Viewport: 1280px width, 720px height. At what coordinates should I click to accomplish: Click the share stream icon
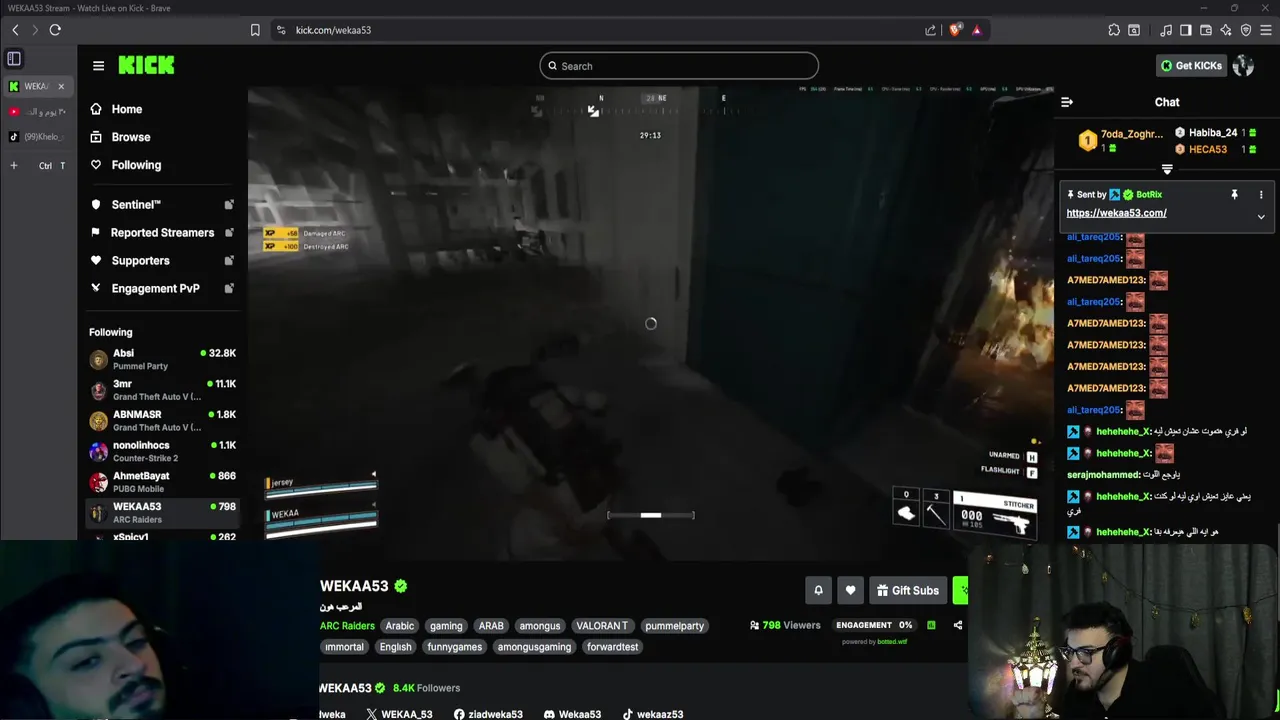[958, 625]
